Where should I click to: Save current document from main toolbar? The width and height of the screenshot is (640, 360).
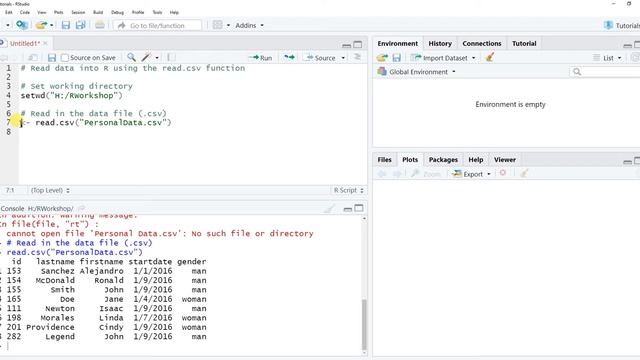coord(66,25)
